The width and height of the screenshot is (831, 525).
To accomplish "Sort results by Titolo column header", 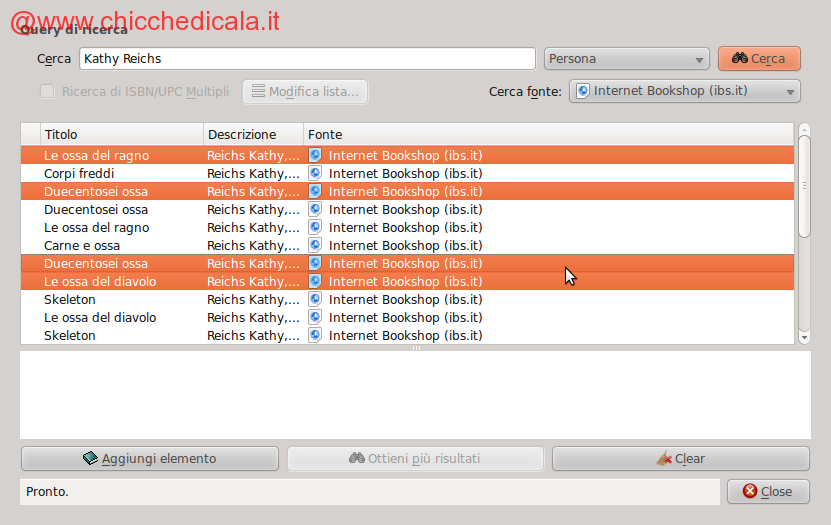I will pyautogui.click(x=122, y=134).
